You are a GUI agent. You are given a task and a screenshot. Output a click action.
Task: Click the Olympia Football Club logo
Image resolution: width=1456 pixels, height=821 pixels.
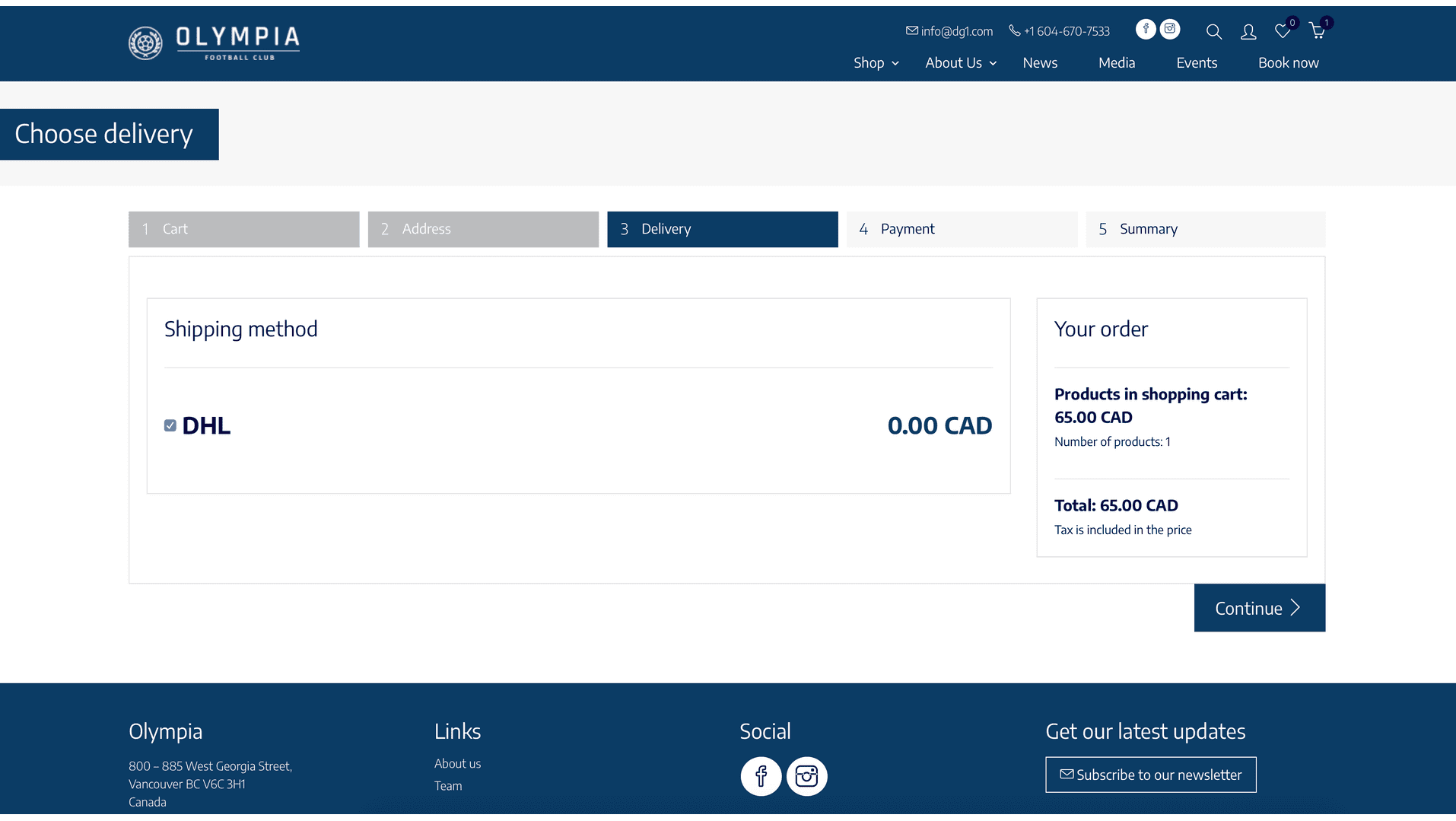point(214,43)
